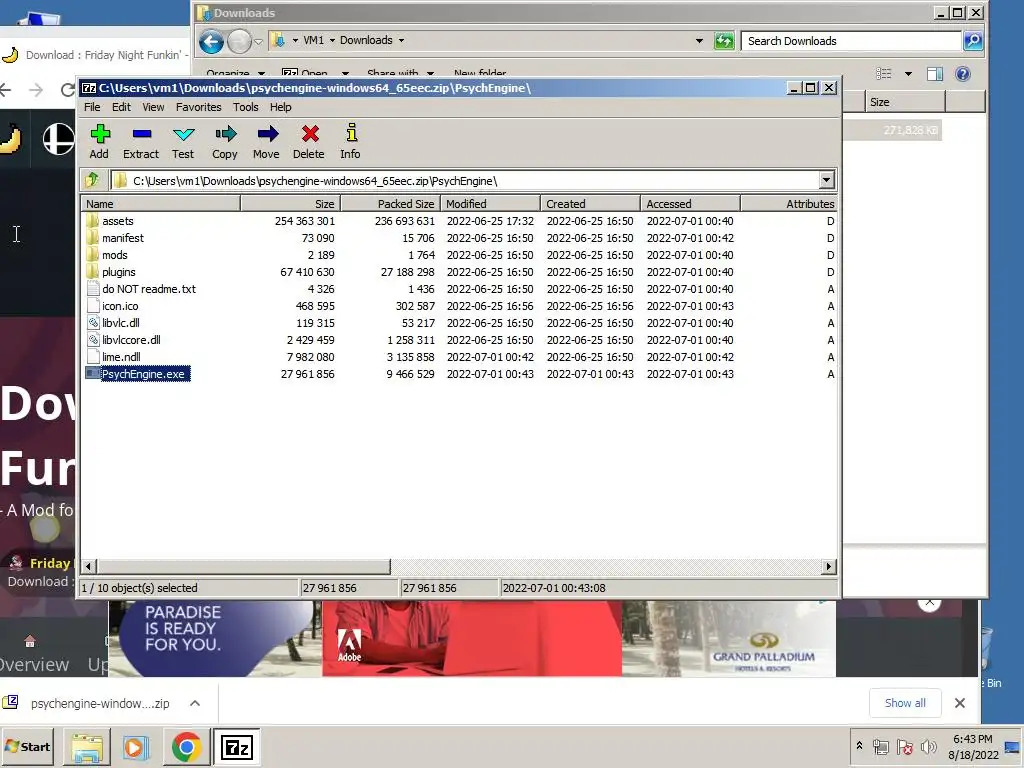Viewport: 1024px width, 768px height.
Task: Expand the VM1 breadcrumb arrow in Downloads
Action: 332,40
